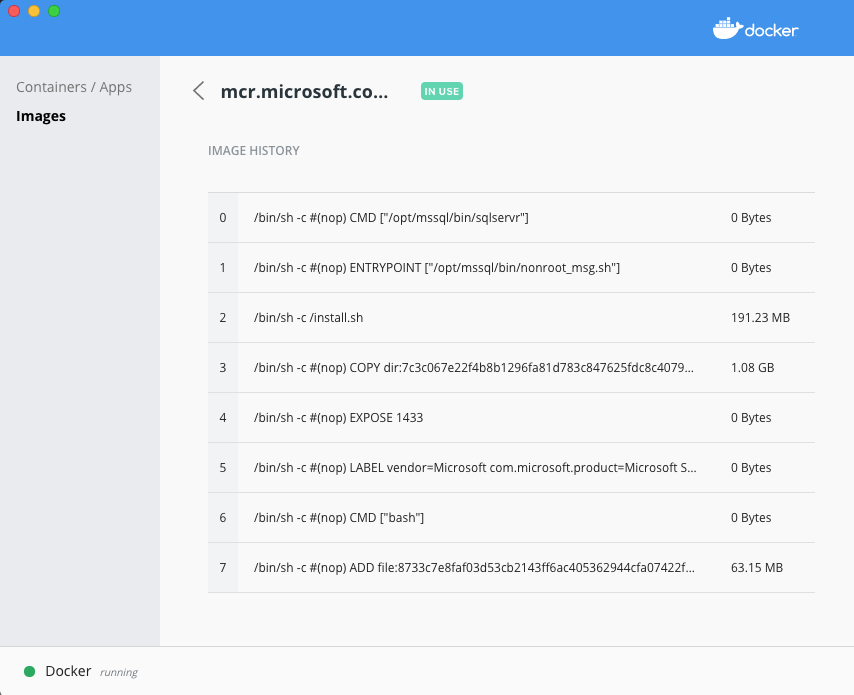Screen dimensions: 854x695
Task: Click the 191.23 MB size value
Action: pyautogui.click(x=760, y=318)
